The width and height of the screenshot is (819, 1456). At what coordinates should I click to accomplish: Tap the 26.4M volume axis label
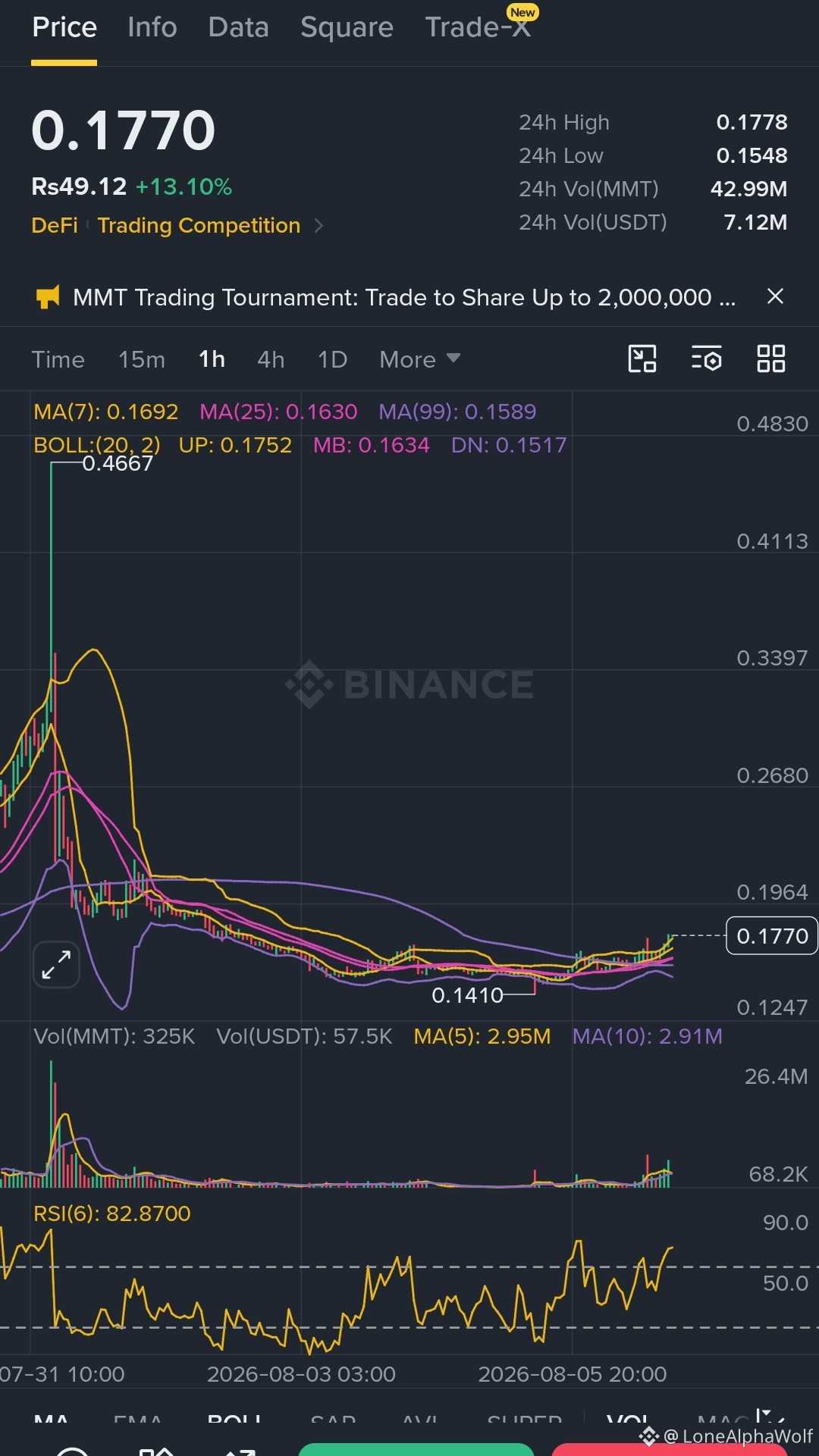click(776, 1076)
